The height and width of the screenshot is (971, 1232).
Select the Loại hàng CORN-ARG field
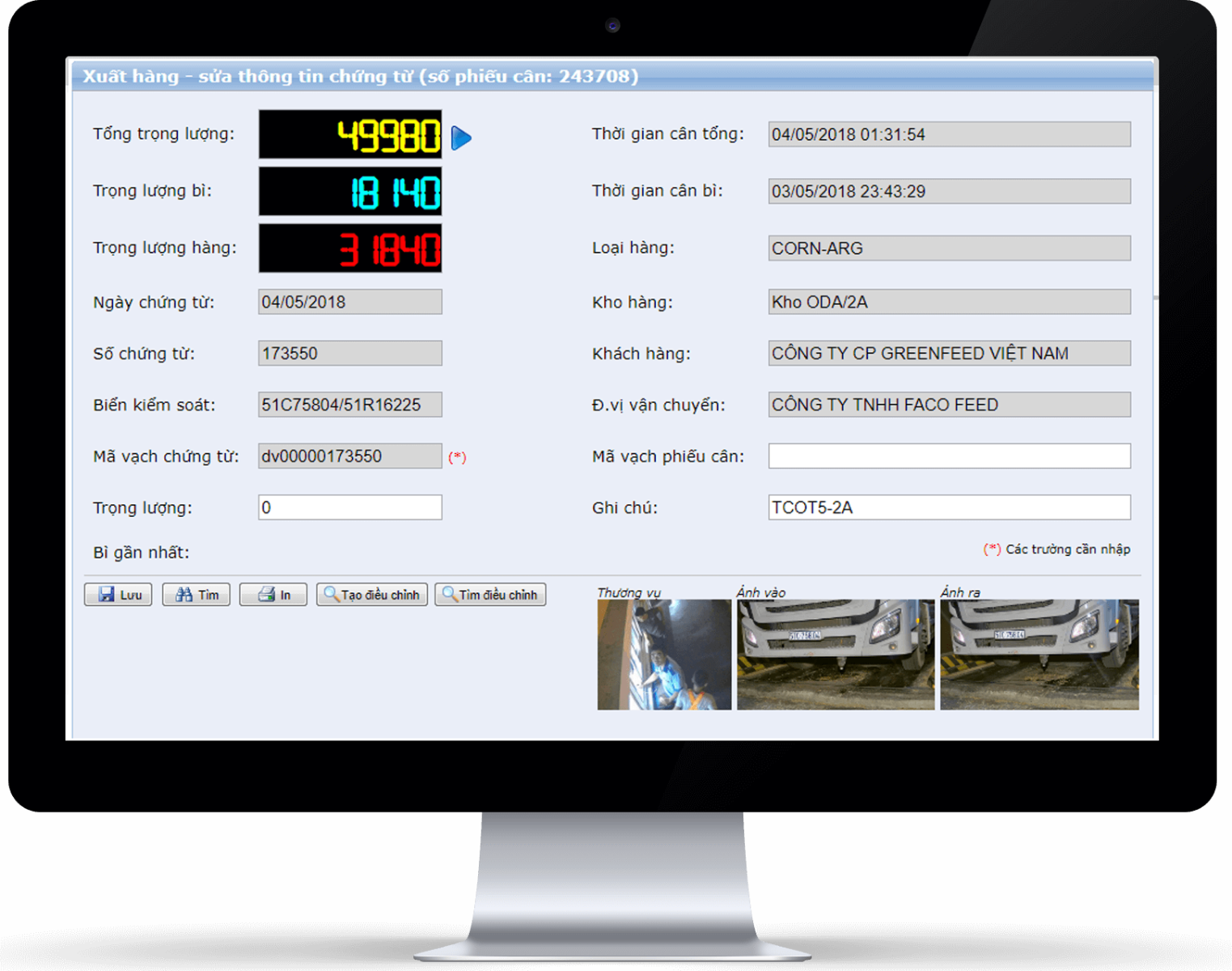pos(949,248)
